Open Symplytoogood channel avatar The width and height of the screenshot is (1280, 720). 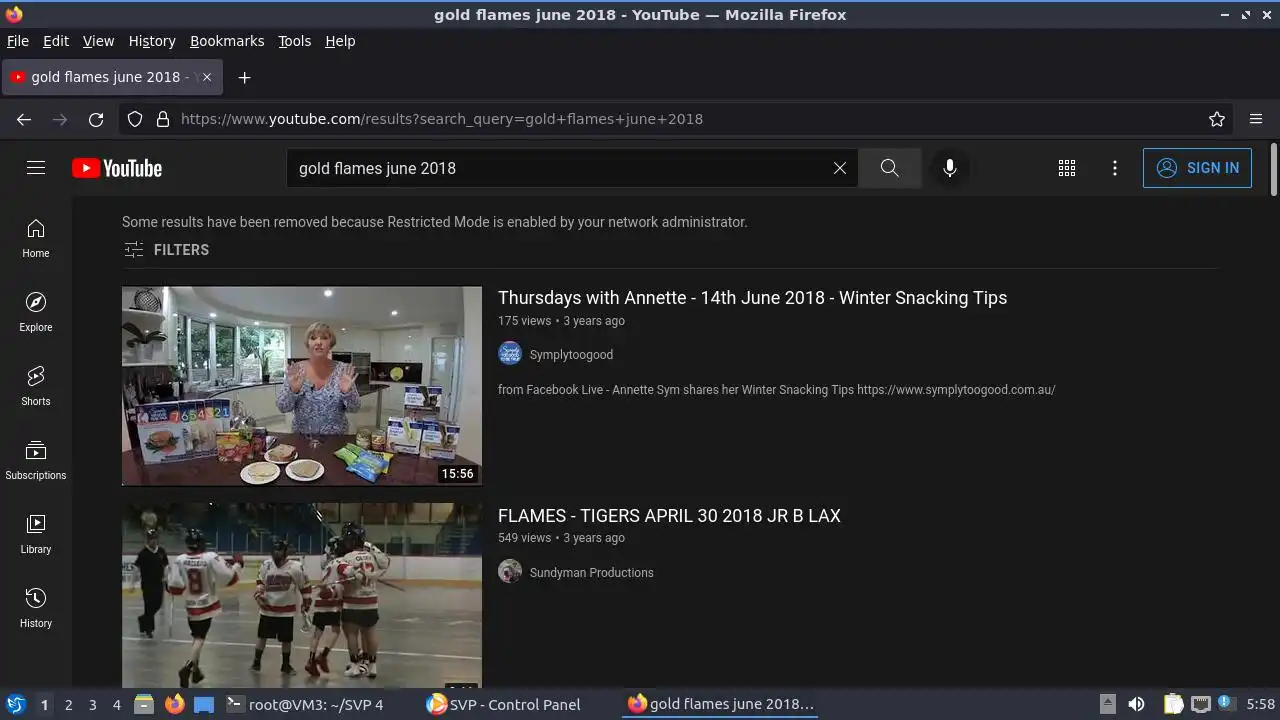[510, 354]
